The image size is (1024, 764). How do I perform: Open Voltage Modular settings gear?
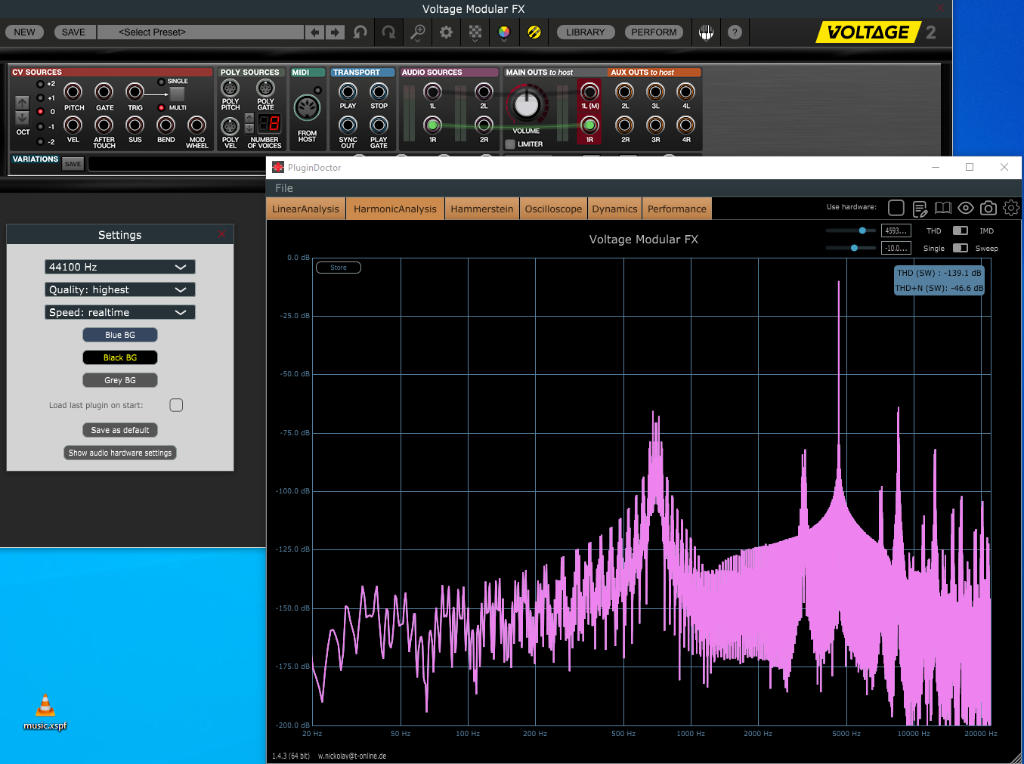446,32
